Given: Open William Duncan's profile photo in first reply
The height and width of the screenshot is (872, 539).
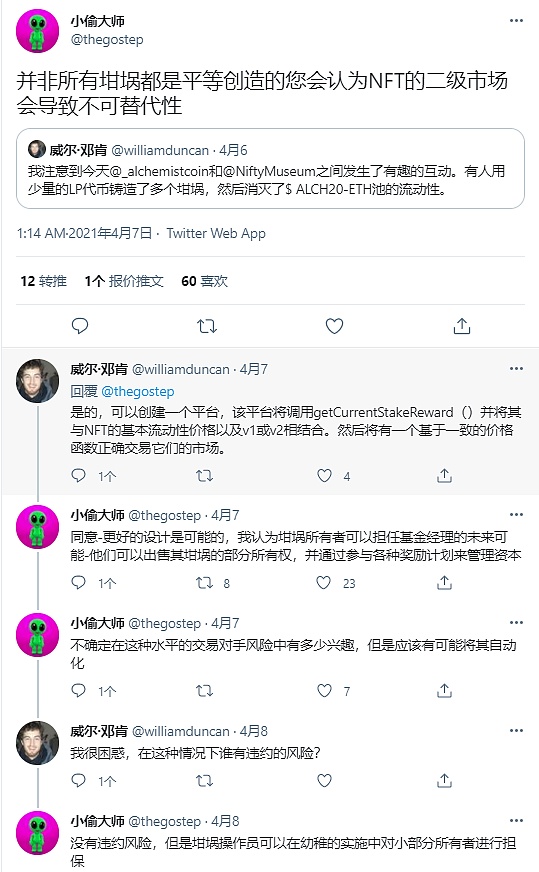Looking at the screenshot, I should 37,380.
